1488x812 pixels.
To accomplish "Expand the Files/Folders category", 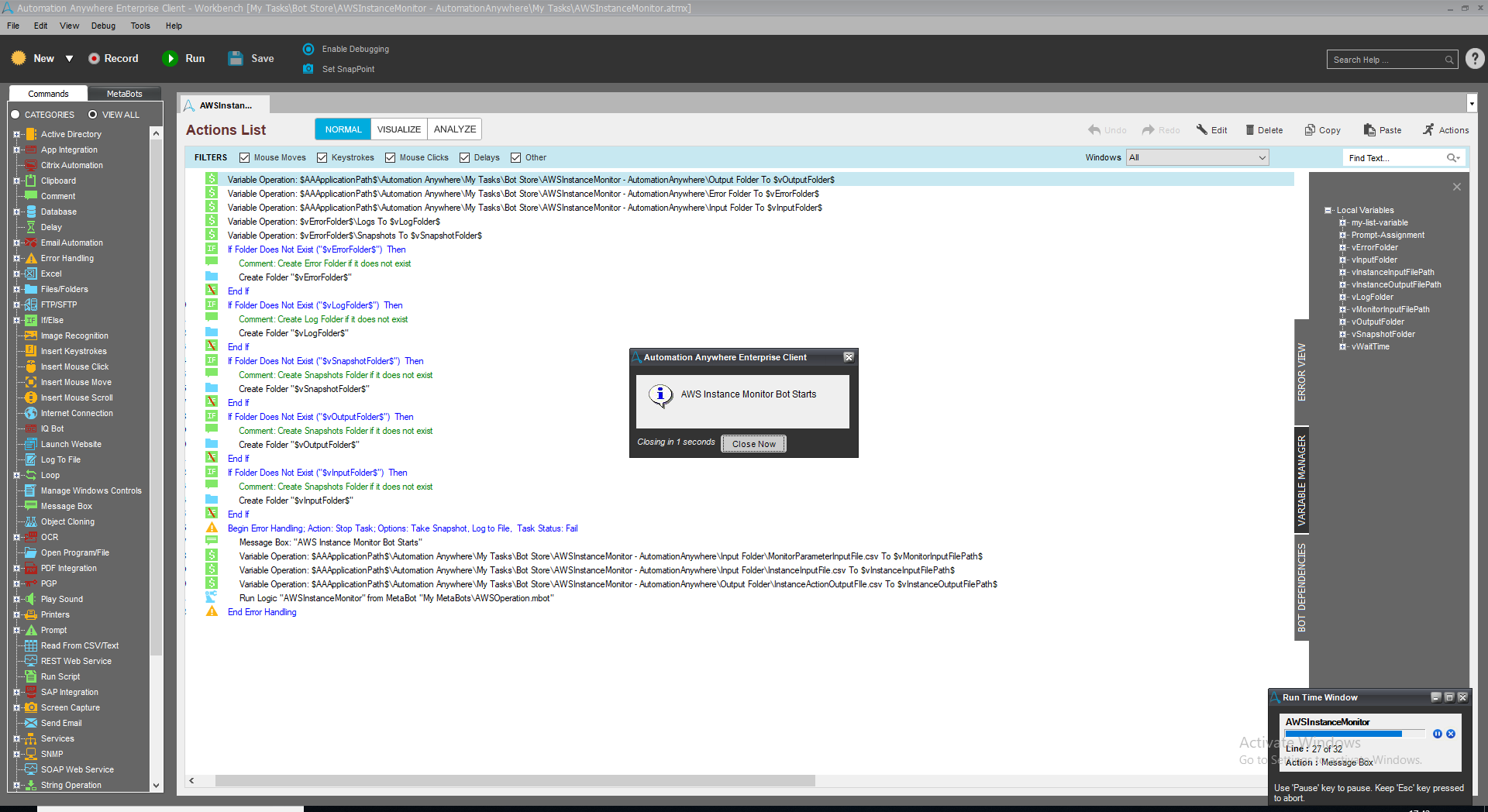I will (16, 289).
